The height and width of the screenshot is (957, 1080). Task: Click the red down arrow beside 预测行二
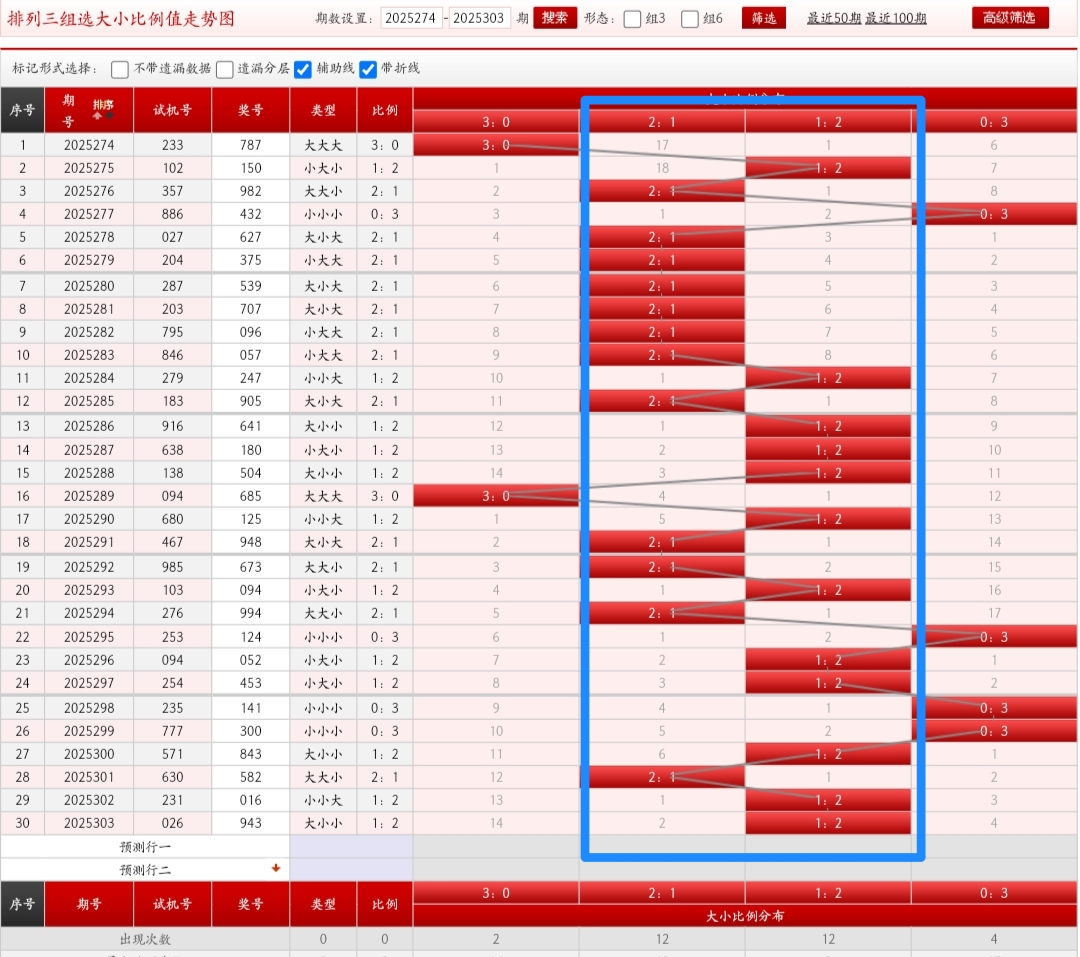[276, 868]
